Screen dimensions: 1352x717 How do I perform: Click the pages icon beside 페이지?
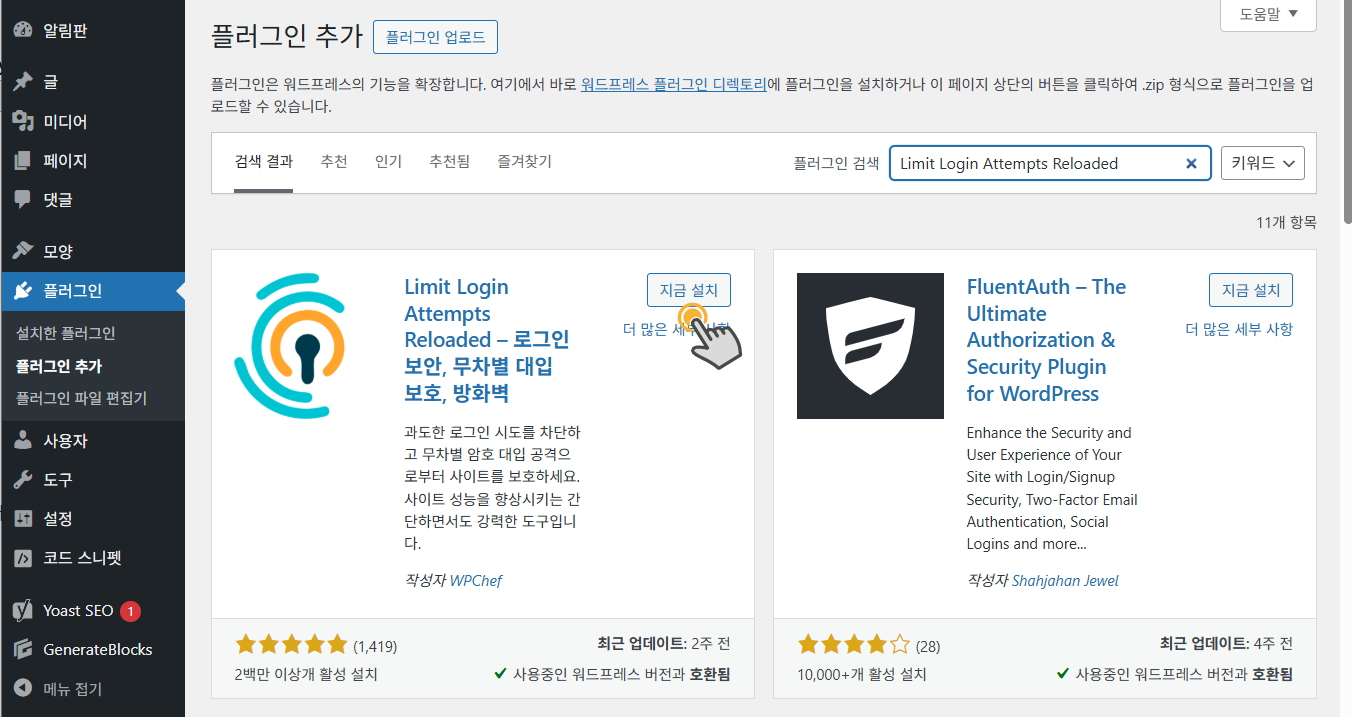[22, 160]
